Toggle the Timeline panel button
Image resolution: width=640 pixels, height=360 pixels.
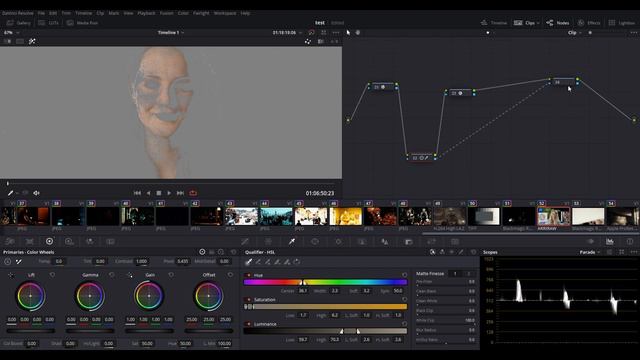click(x=494, y=23)
